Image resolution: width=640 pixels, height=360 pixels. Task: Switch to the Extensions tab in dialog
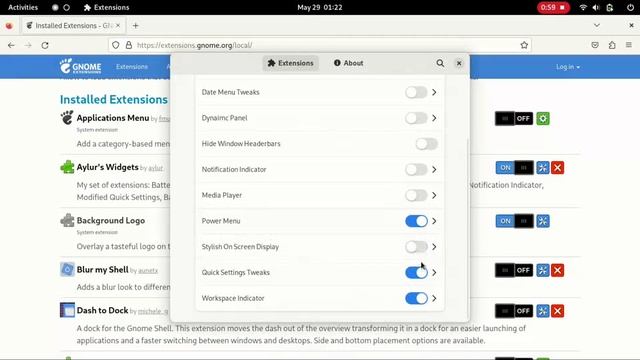(x=291, y=63)
